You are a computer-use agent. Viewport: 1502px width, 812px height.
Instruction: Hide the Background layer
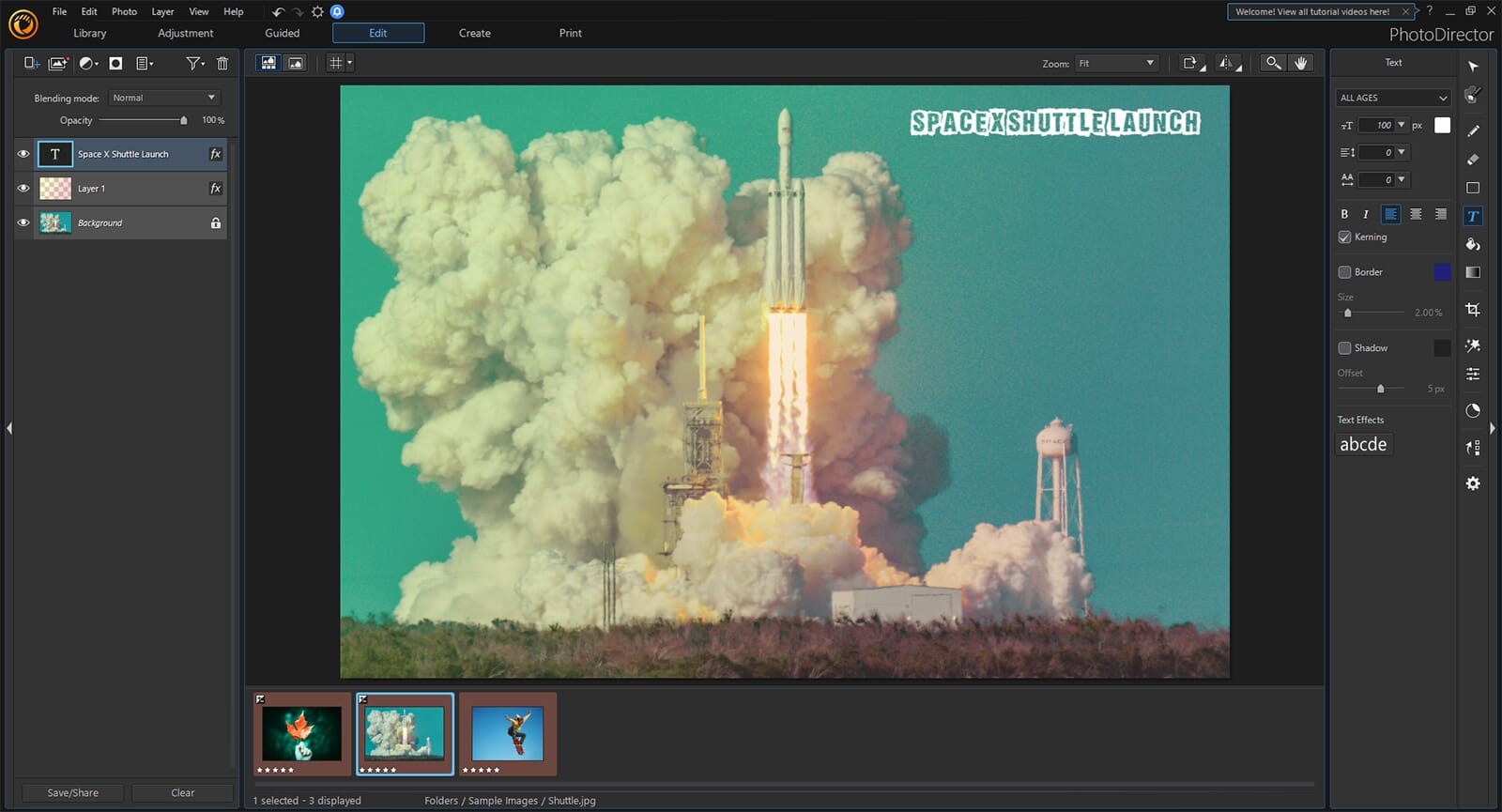23,223
